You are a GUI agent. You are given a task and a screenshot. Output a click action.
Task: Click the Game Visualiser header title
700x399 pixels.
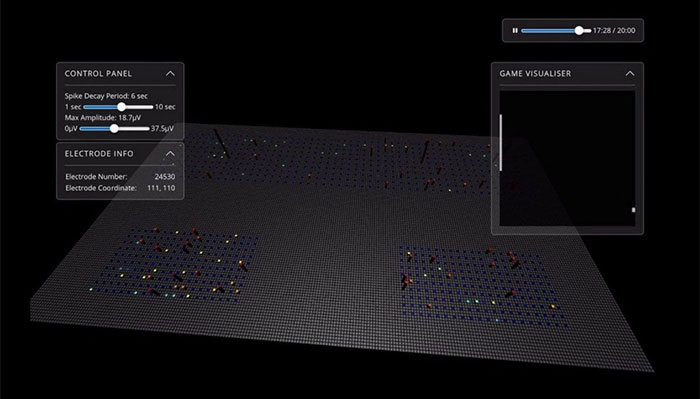click(535, 74)
